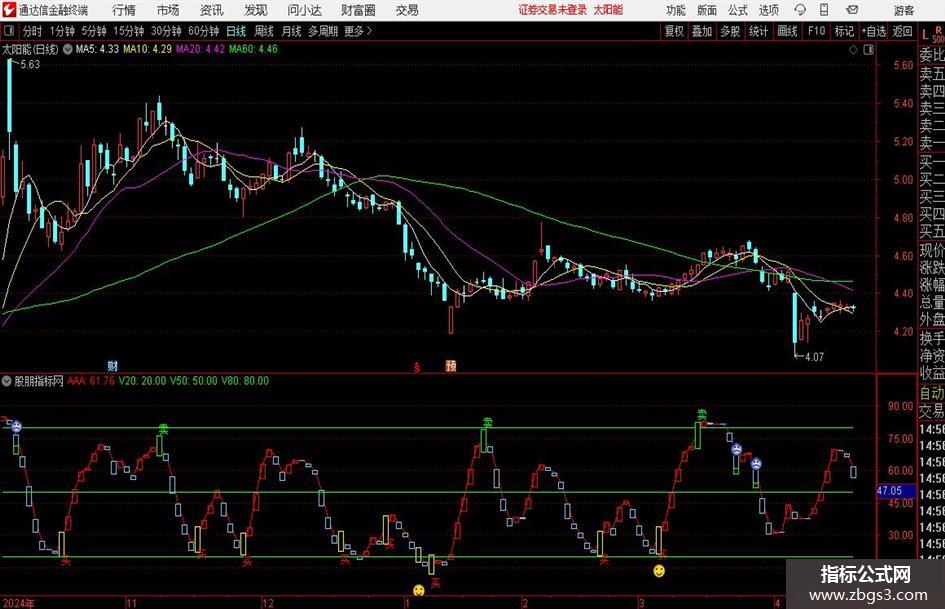
Task: Click the 通达信 red logo icon
Action: (8, 10)
